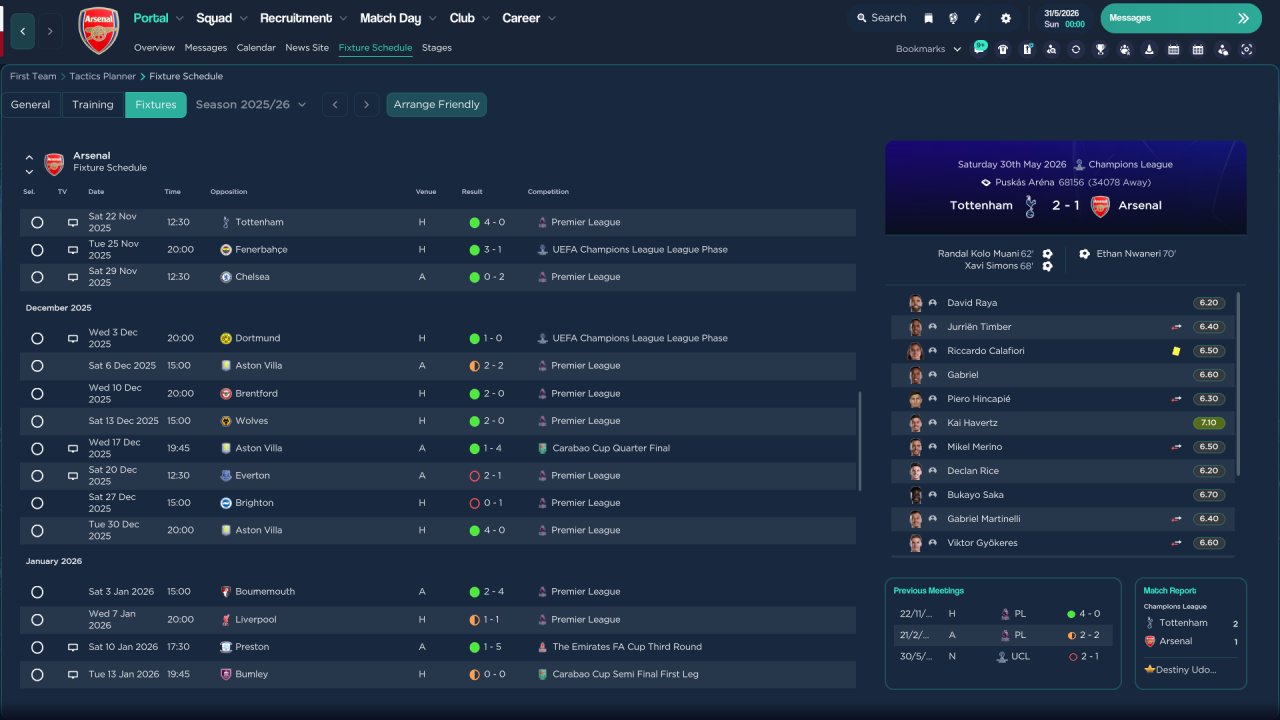Click the Arrange Friendly button
Image resolution: width=1280 pixels, height=720 pixels.
click(x=437, y=105)
